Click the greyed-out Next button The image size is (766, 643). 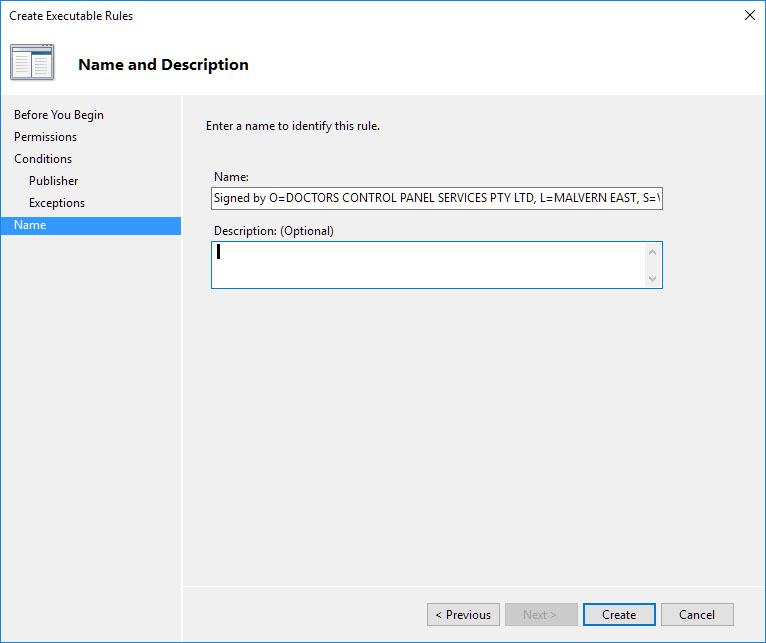pos(540,614)
